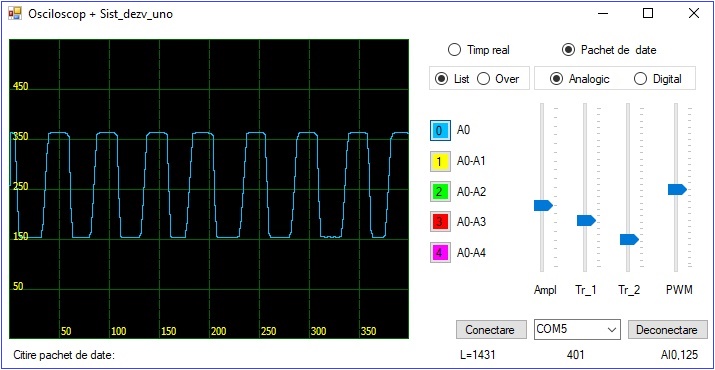Image resolution: width=715 pixels, height=370 pixels.
Task: Click the 401 status value
Action: 575,354
